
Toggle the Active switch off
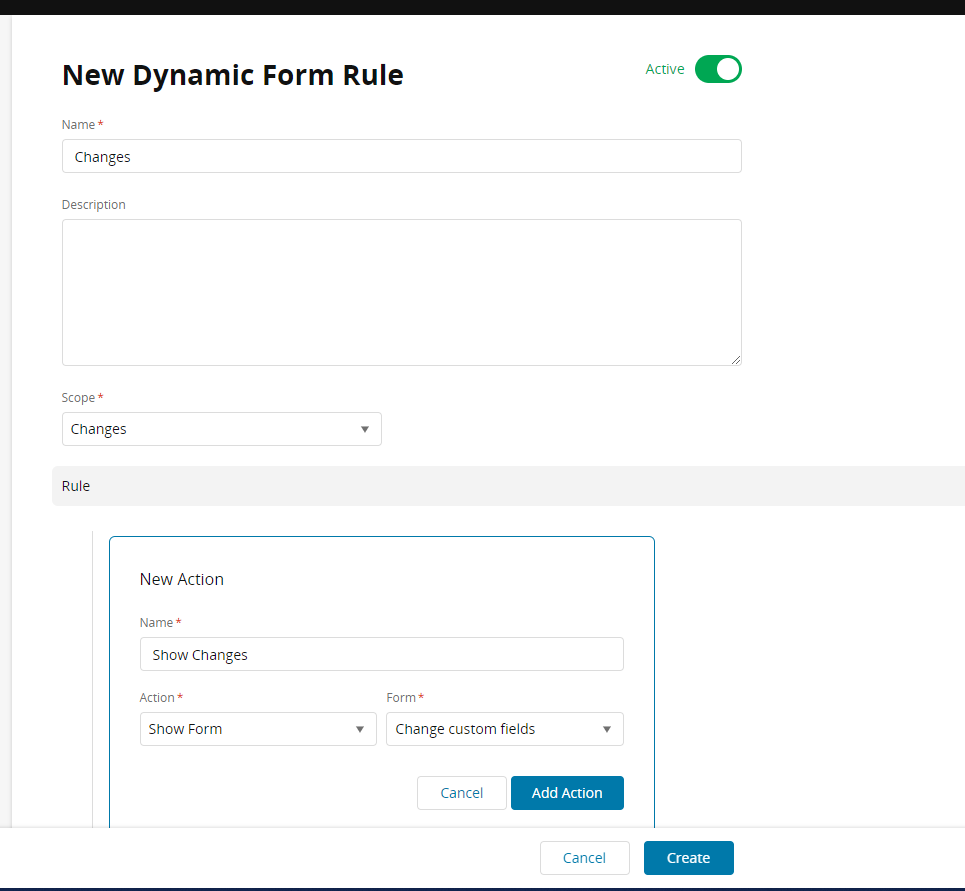pyautogui.click(x=718, y=69)
